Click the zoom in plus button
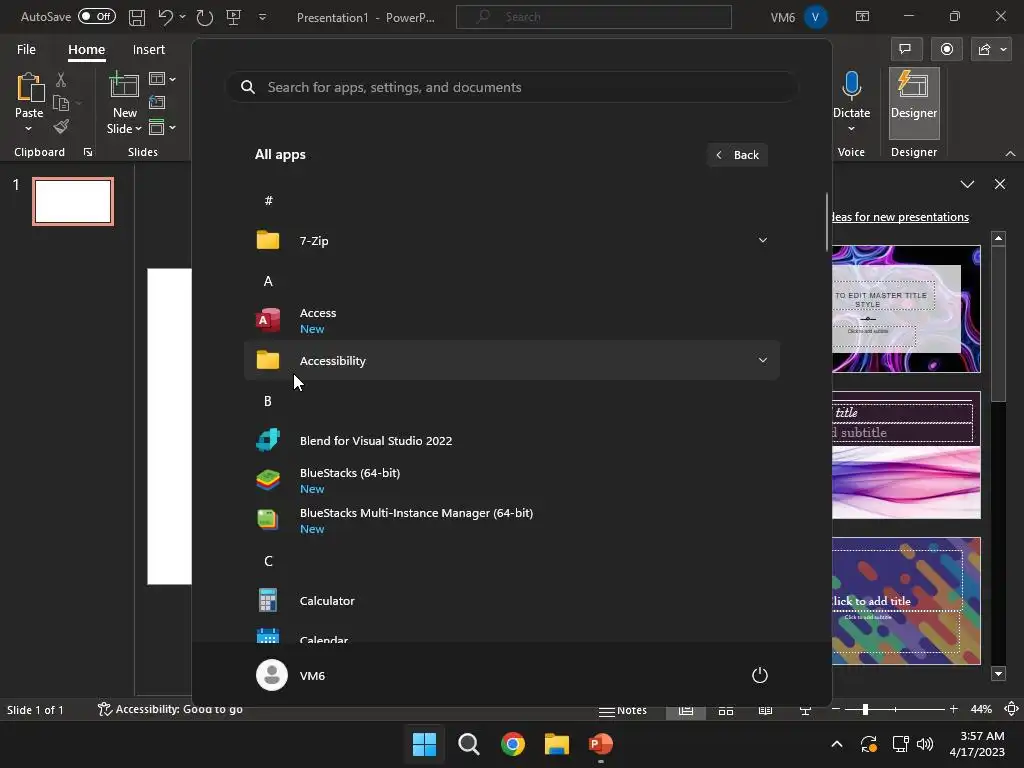Screen dimensions: 1024x768 953,709
